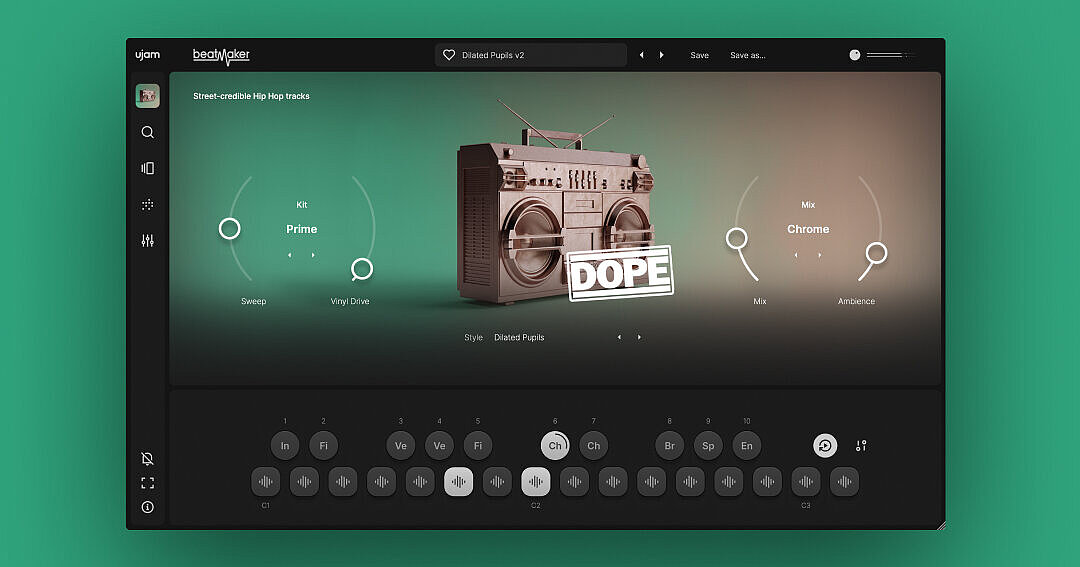This screenshot has height=567, width=1080.
Task: Switch to next Style arrow
Action: (640, 338)
